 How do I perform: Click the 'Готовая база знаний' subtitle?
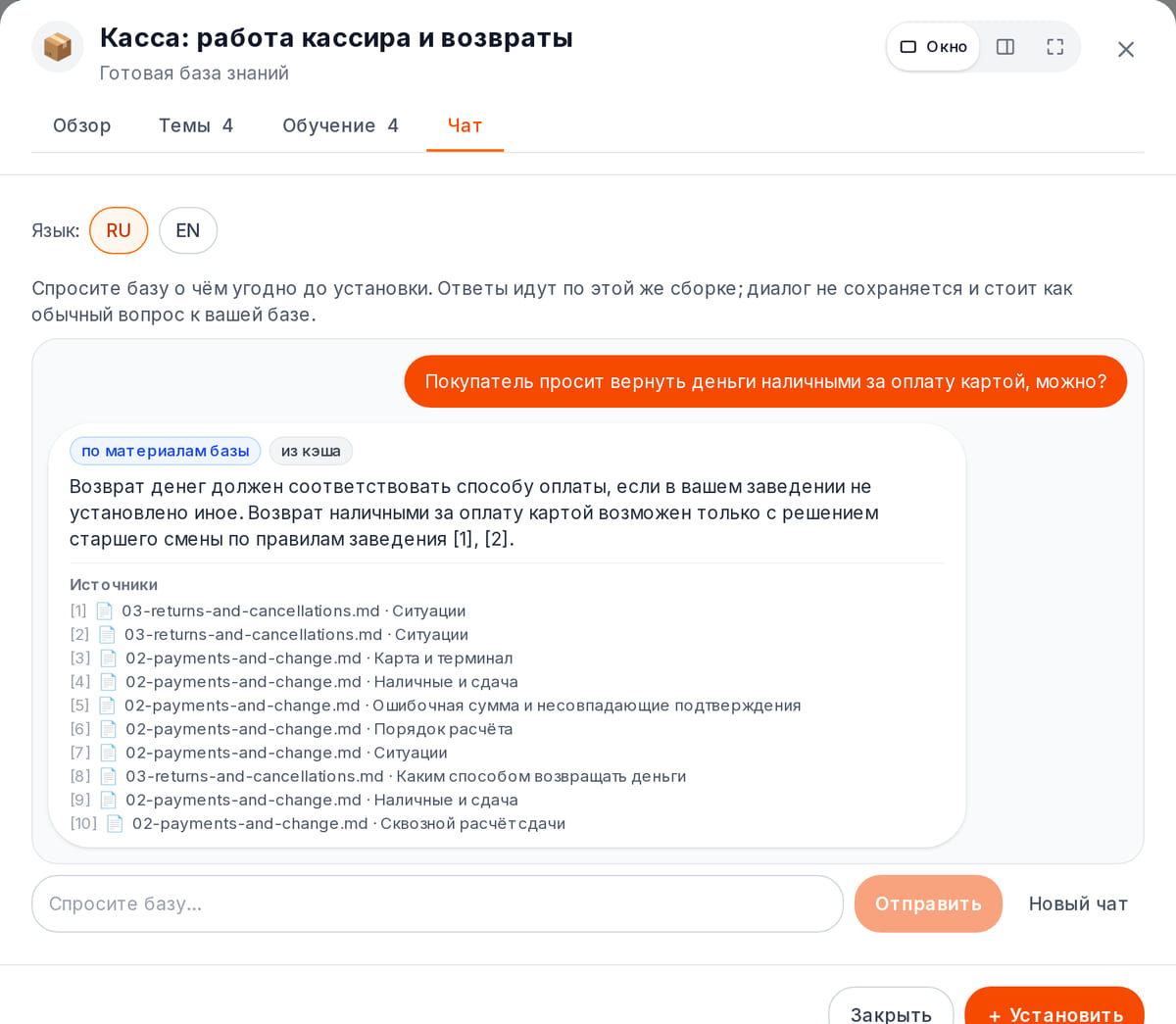click(194, 73)
